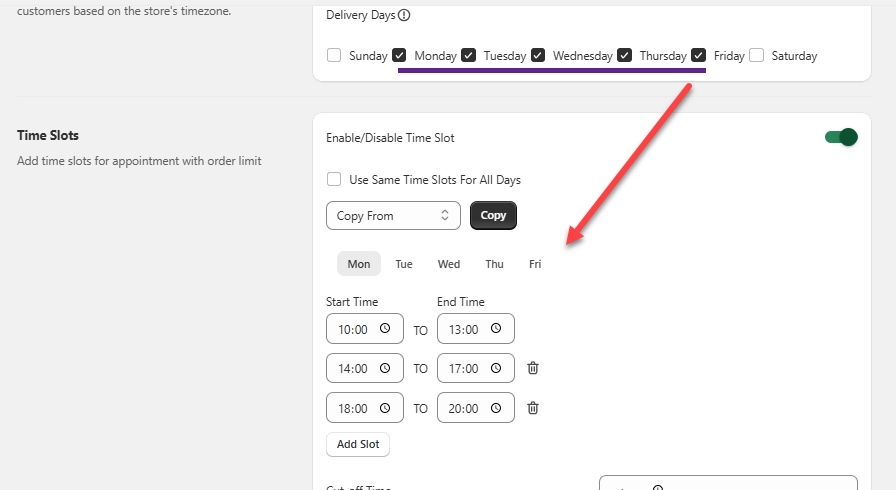Uncheck the Monday delivery day
896x490 pixels.
tap(400, 56)
